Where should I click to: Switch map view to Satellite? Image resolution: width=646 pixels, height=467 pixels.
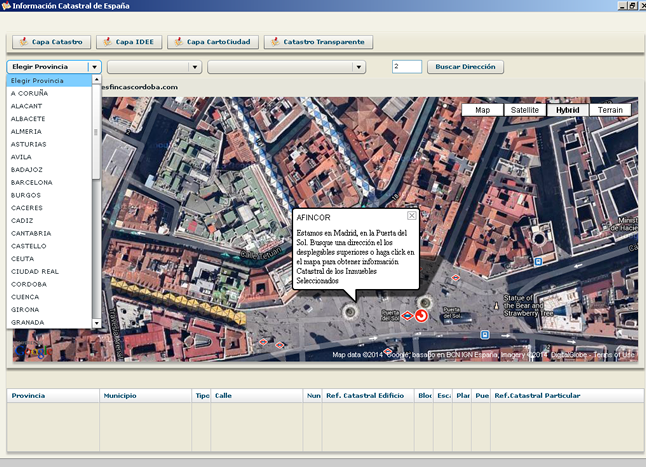[525, 110]
